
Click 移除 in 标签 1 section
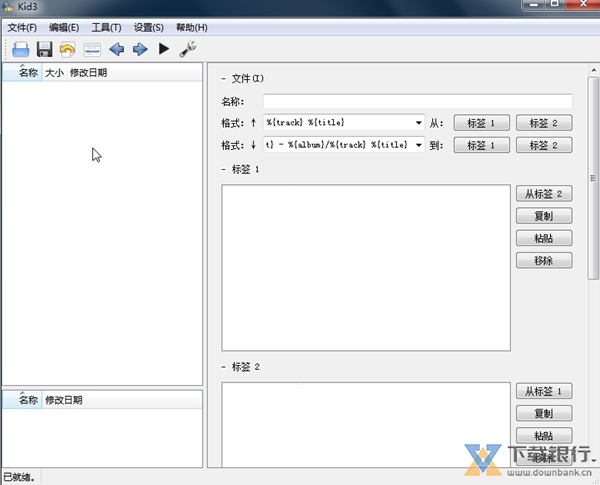click(x=544, y=260)
